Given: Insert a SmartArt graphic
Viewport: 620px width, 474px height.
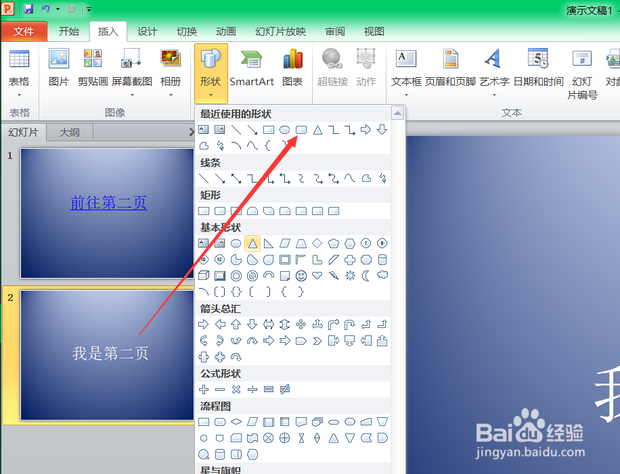Looking at the screenshot, I should tap(251, 67).
